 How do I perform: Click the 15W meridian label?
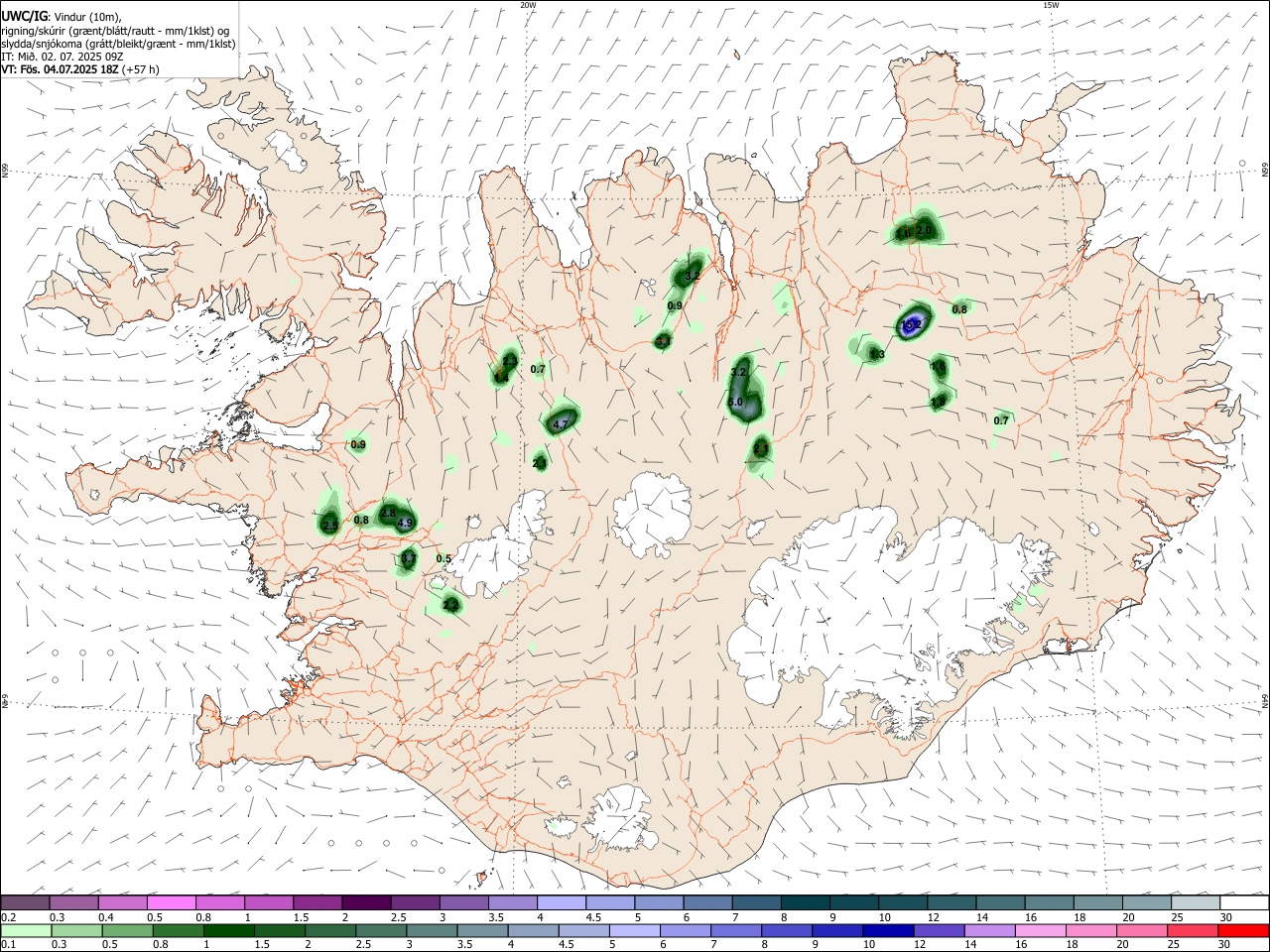[x=1051, y=5]
